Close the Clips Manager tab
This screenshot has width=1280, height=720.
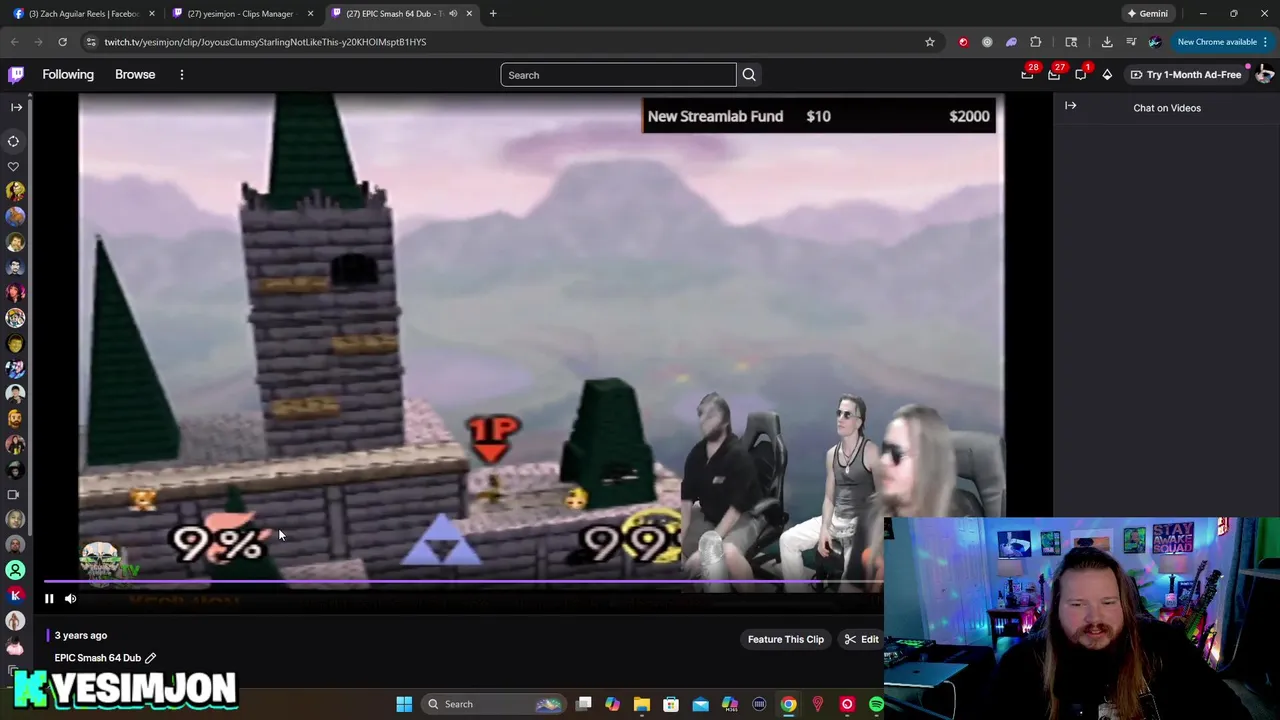310,14
